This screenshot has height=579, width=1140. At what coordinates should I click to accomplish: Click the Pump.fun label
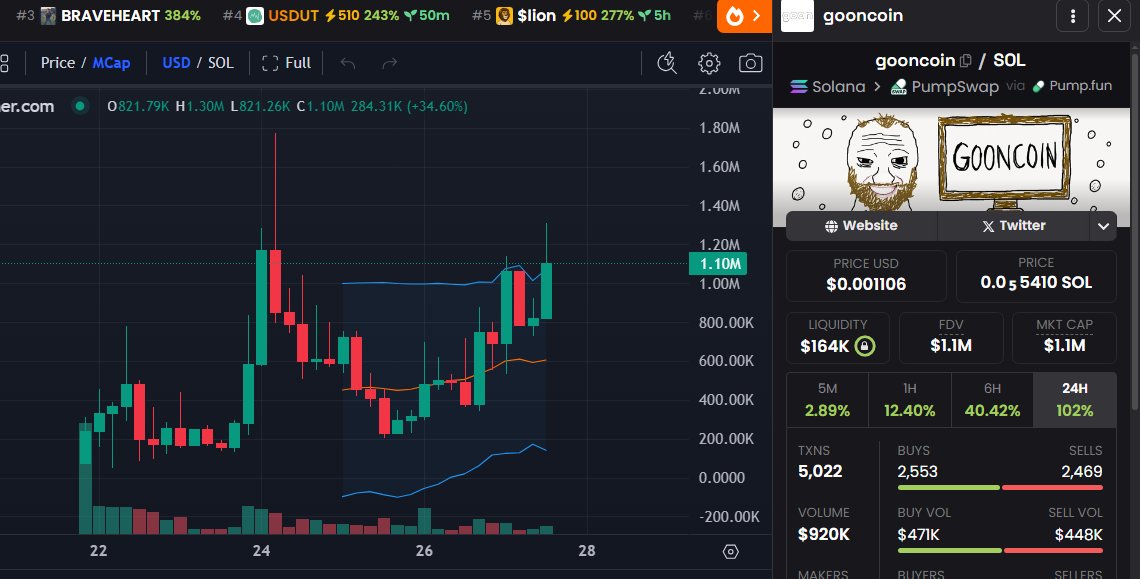click(1080, 86)
